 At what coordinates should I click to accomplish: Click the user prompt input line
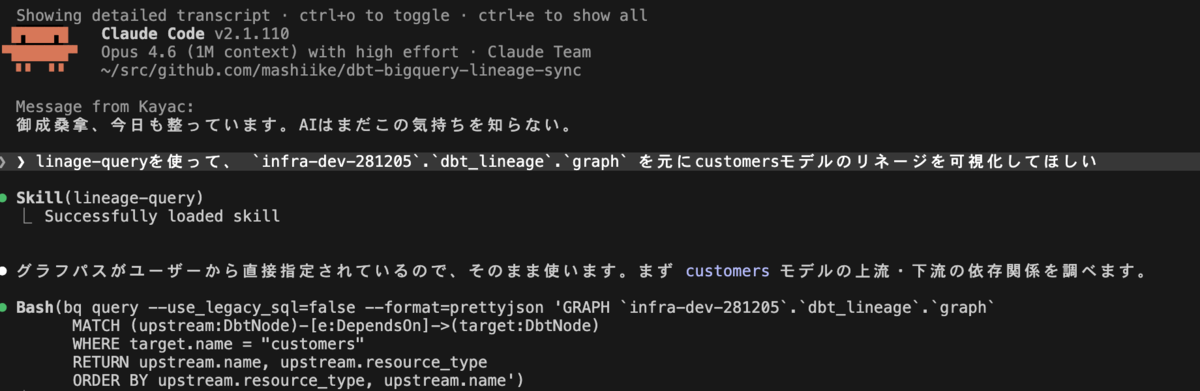point(600,162)
